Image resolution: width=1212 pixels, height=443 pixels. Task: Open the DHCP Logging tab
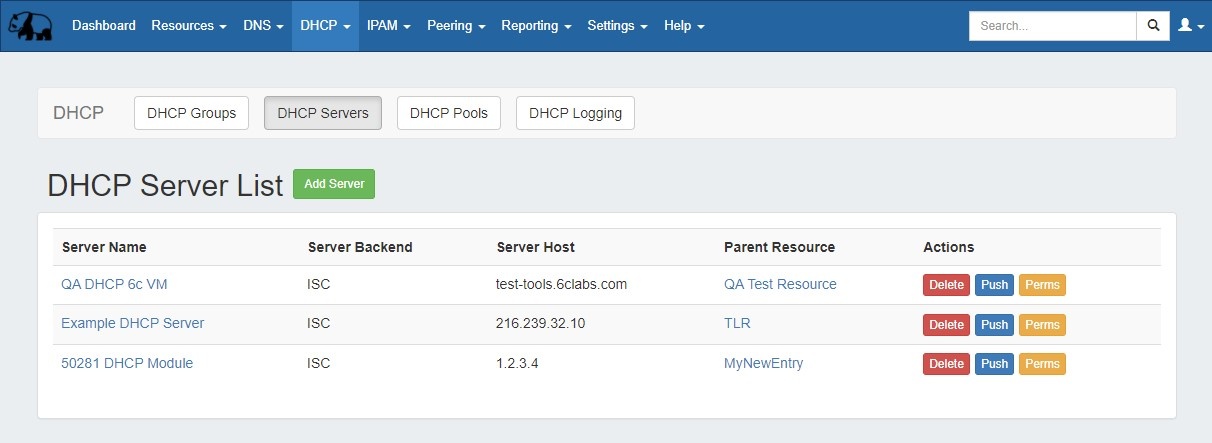575,113
